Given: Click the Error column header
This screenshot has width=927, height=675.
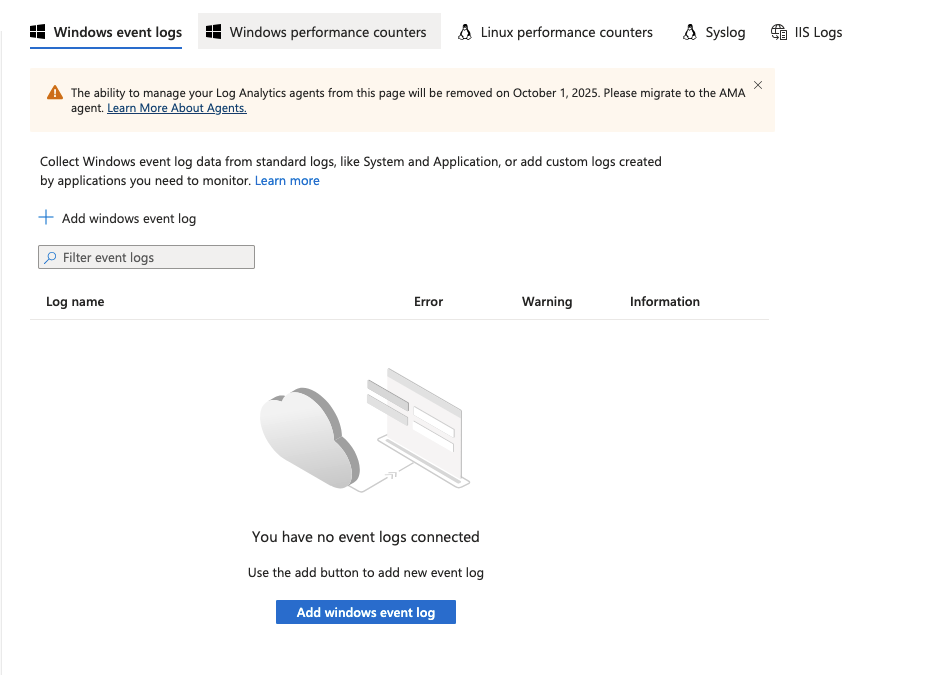Looking at the screenshot, I should click(428, 302).
